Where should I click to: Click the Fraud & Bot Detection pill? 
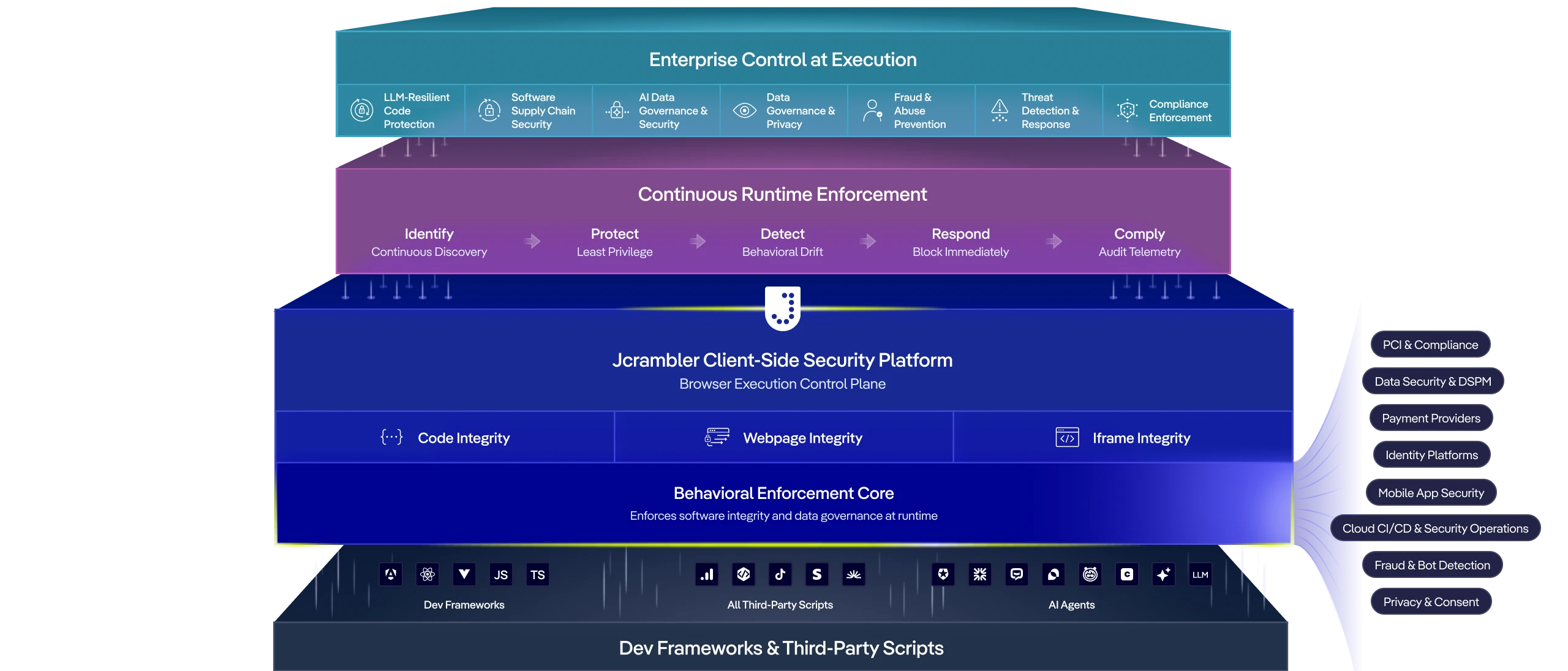coord(1432,565)
